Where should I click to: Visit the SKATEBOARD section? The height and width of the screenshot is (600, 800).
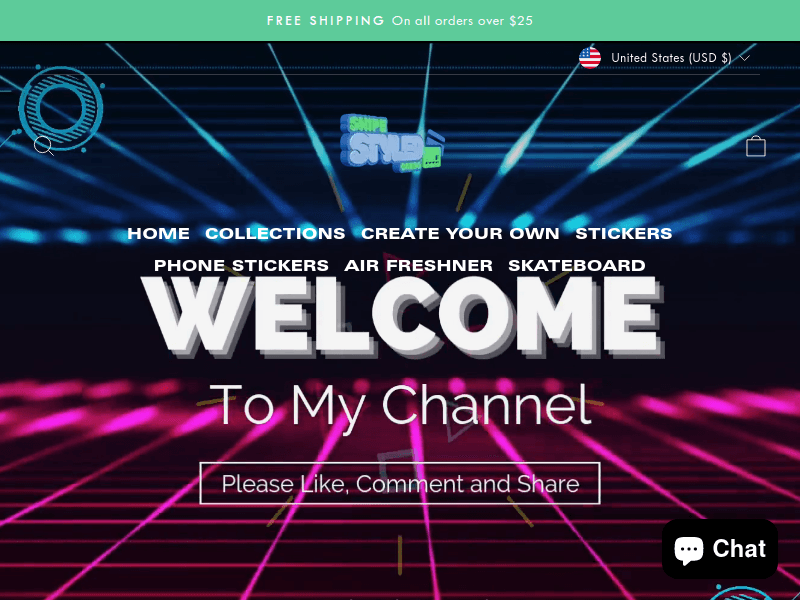click(x=576, y=265)
